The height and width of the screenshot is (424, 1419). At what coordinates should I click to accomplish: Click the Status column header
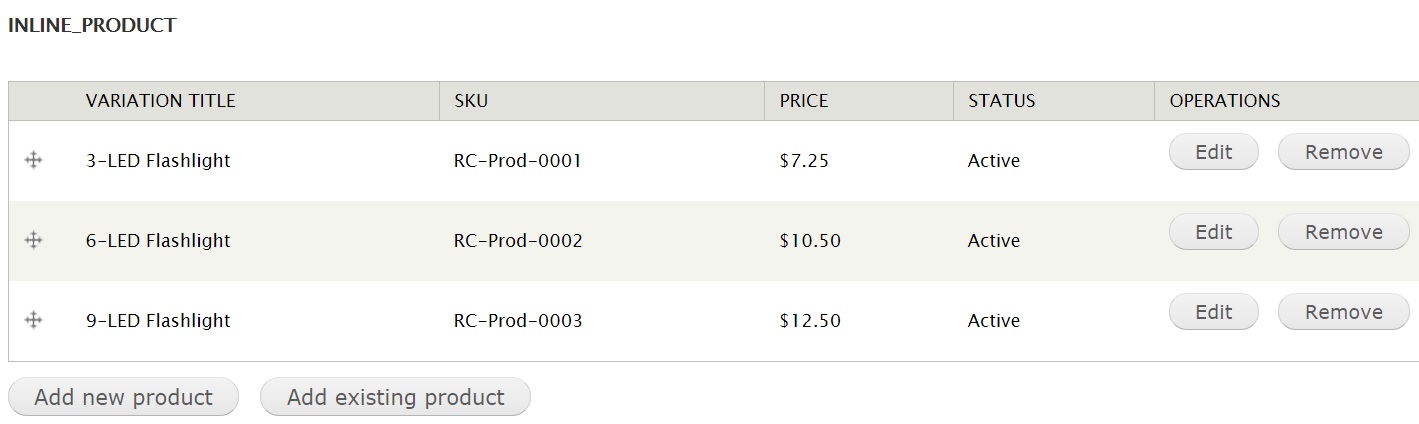(1001, 101)
